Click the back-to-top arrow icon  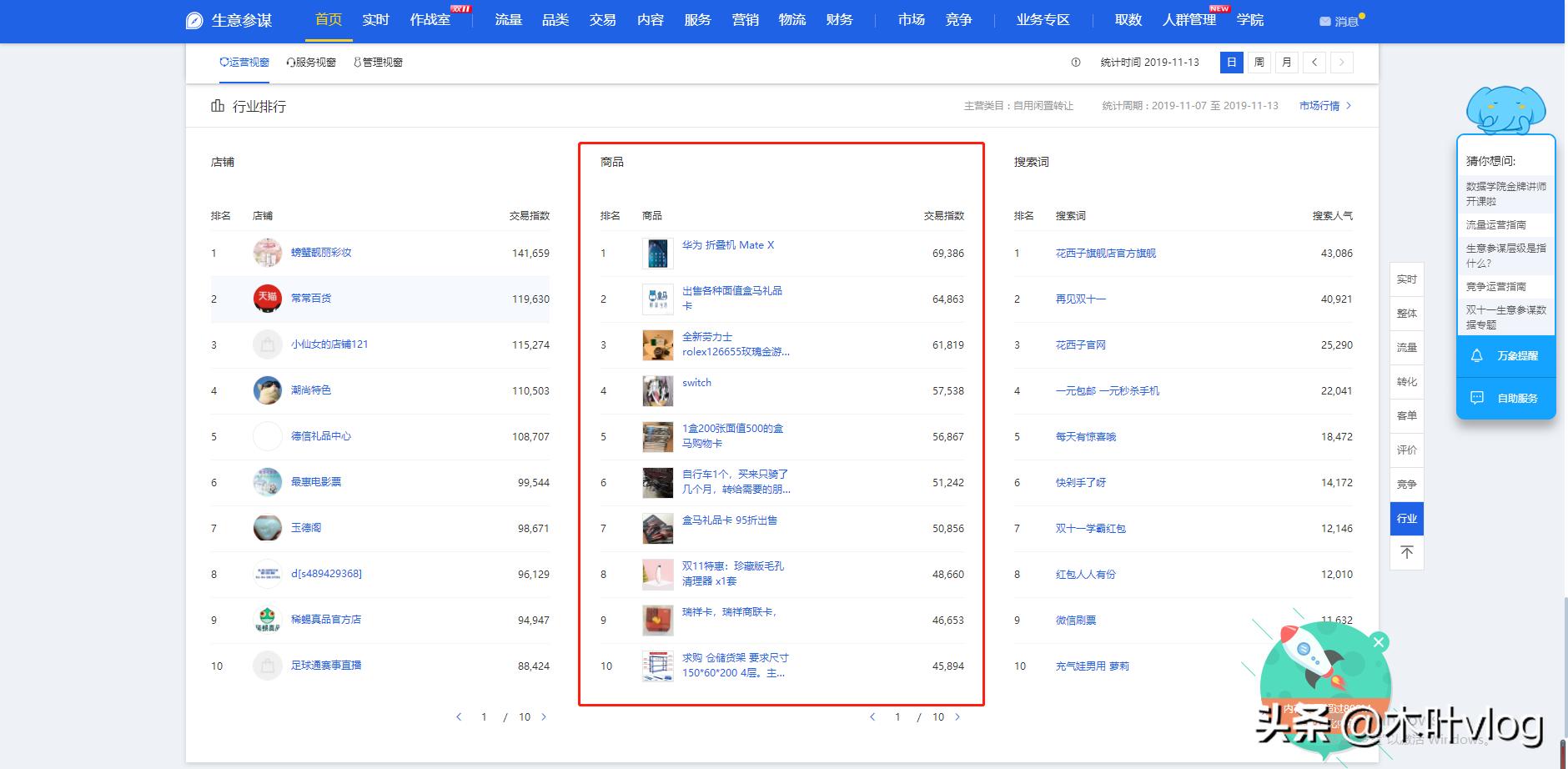pyautogui.click(x=1407, y=552)
